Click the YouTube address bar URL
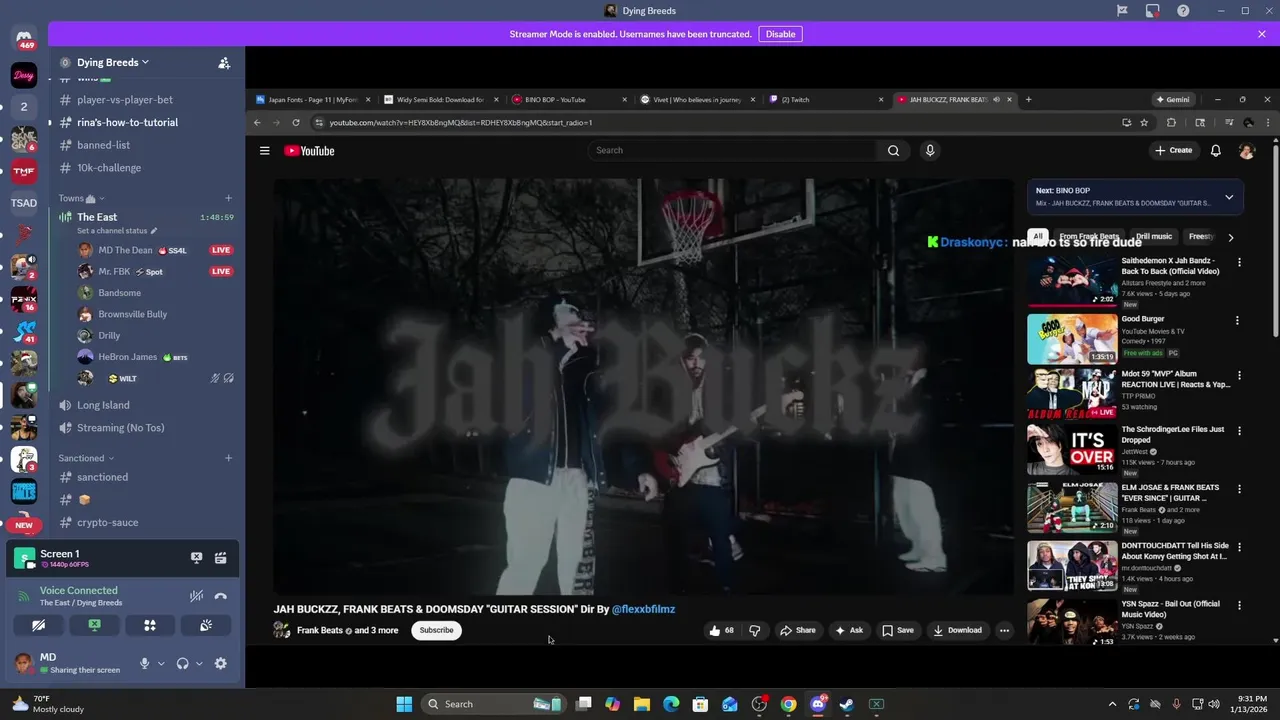The height and width of the screenshot is (720, 1280). (460, 122)
